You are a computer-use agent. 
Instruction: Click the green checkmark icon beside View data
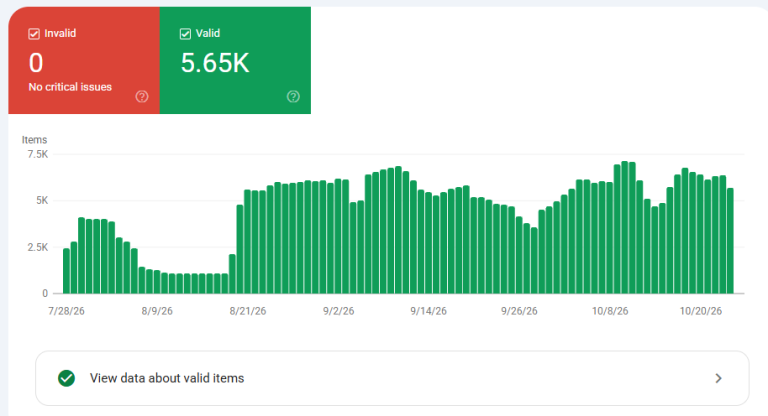67,378
